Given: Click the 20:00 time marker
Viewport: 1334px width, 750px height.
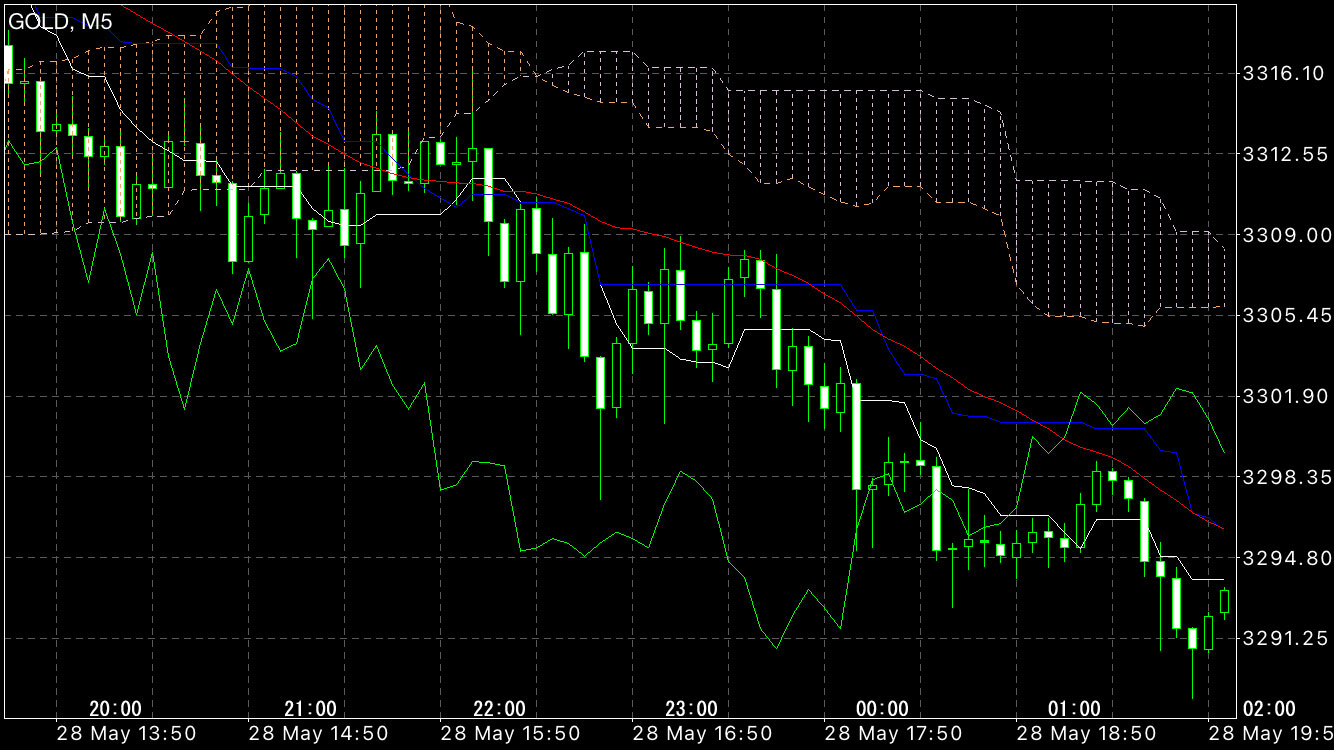Looking at the screenshot, I should (x=115, y=709).
